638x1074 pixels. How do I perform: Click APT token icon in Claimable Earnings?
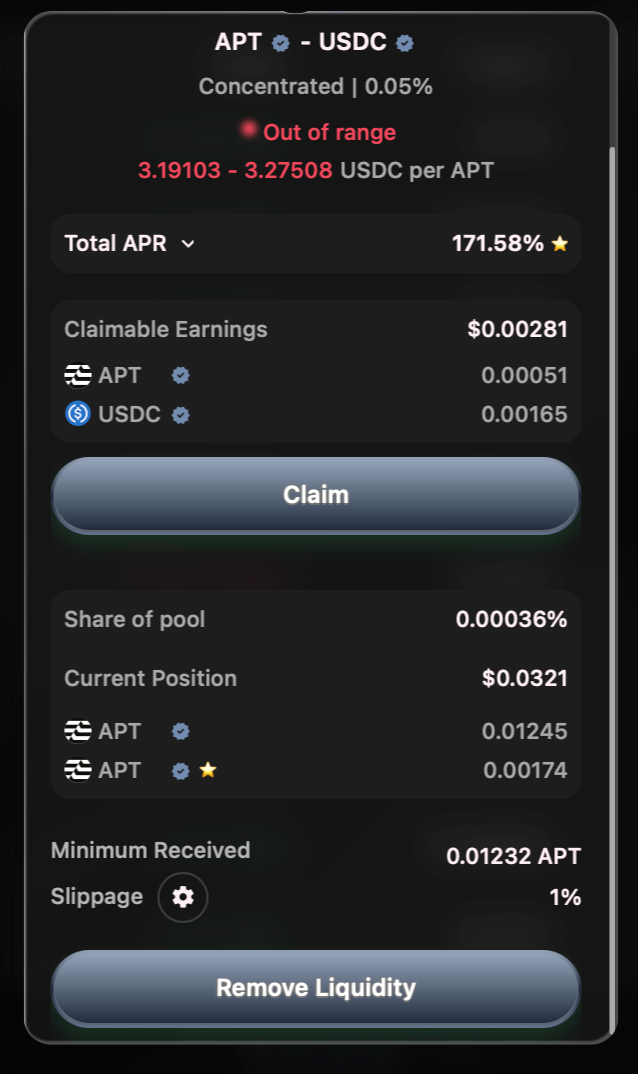[x=78, y=376]
